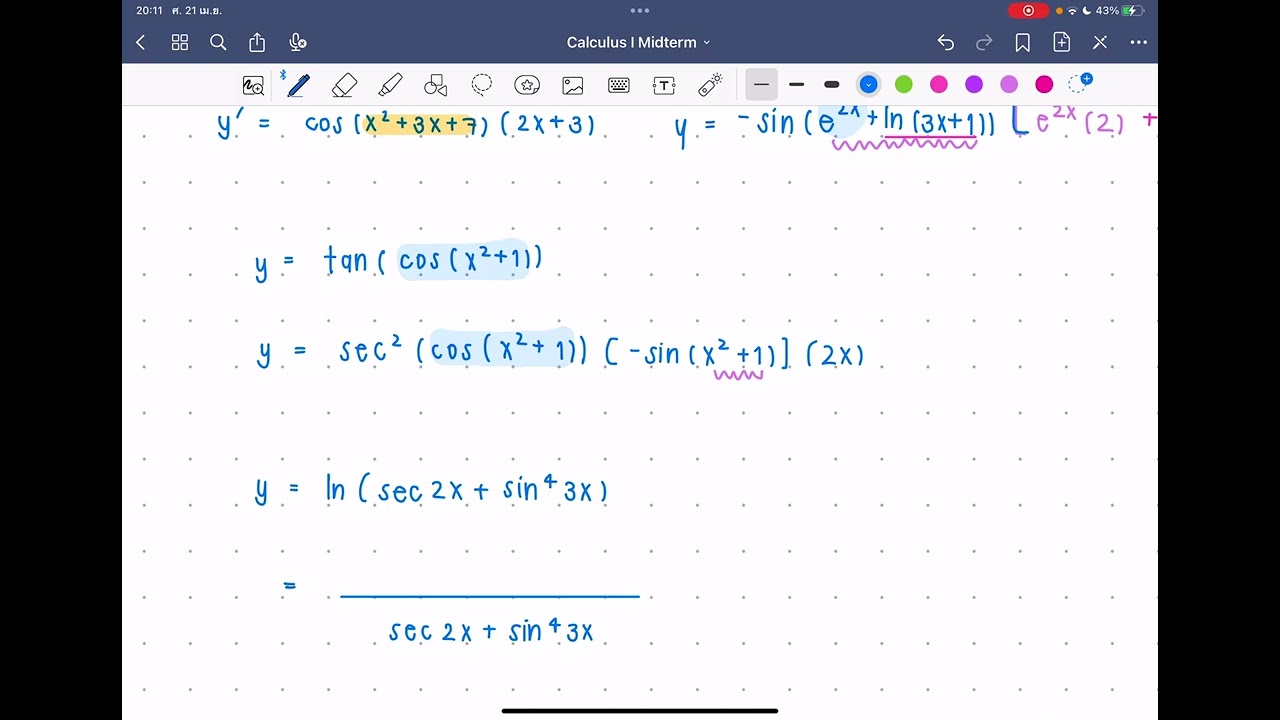Tap the denominator 'sec 2x + sin⁴3x'

tap(491, 631)
